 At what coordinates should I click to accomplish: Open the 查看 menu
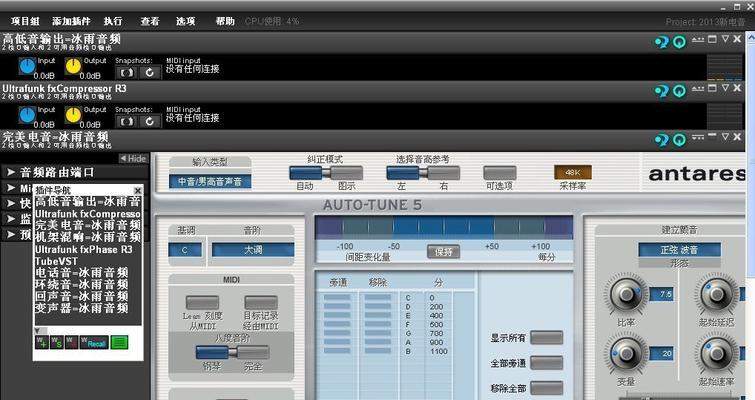(150, 21)
